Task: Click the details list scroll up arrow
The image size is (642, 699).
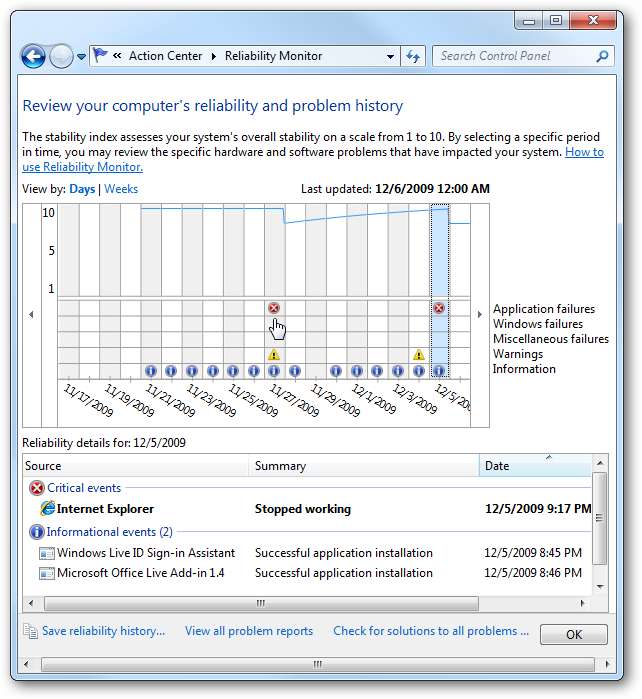Action: point(600,464)
